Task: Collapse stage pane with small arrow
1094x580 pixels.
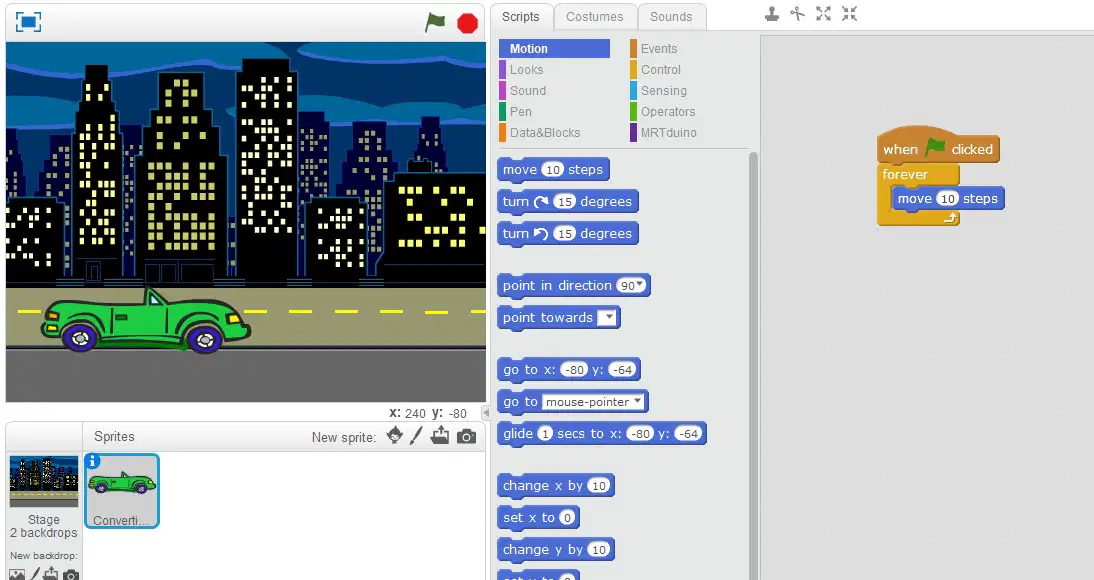Action: click(486, 413)
